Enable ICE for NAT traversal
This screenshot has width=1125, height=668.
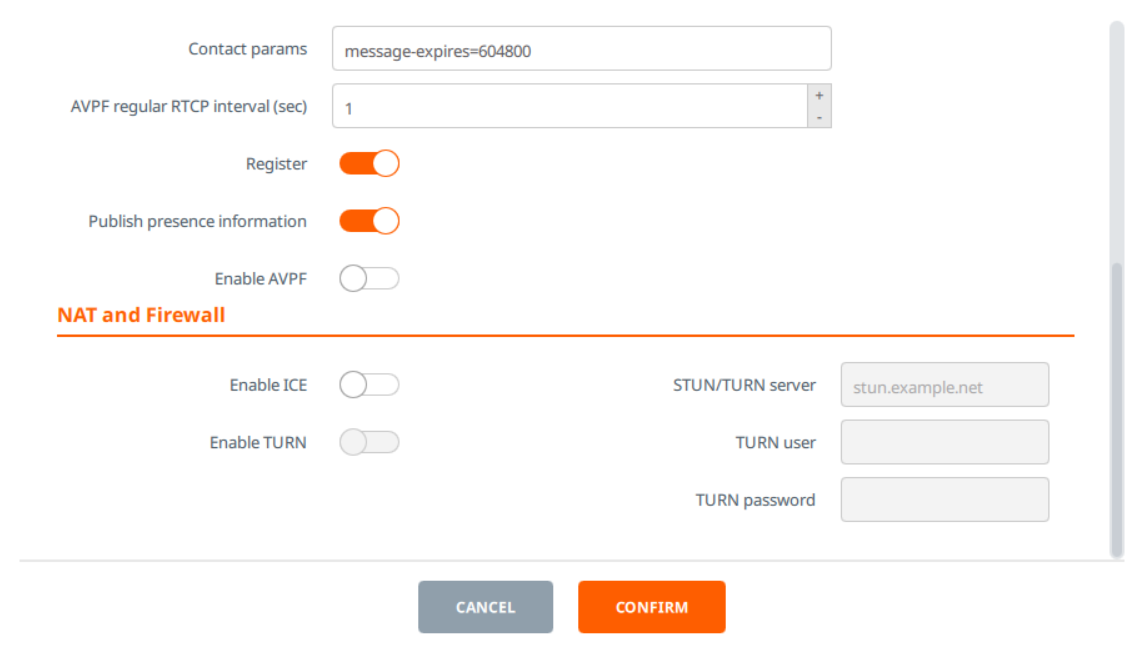pyautogui.click(x=370, y=384)
